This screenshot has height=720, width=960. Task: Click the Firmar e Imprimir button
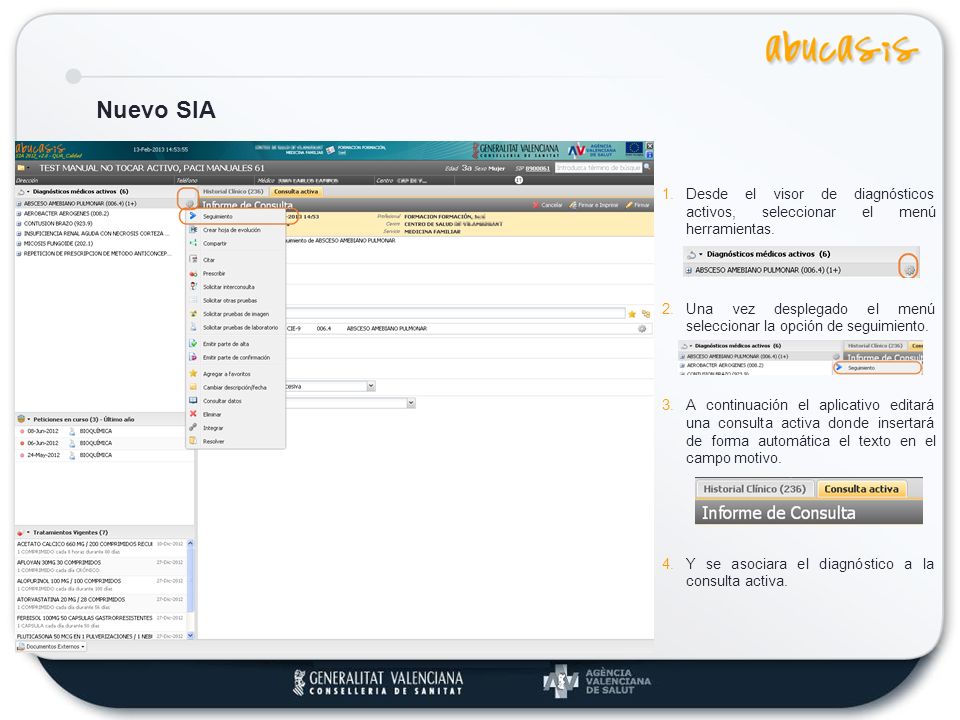[594, 205]
